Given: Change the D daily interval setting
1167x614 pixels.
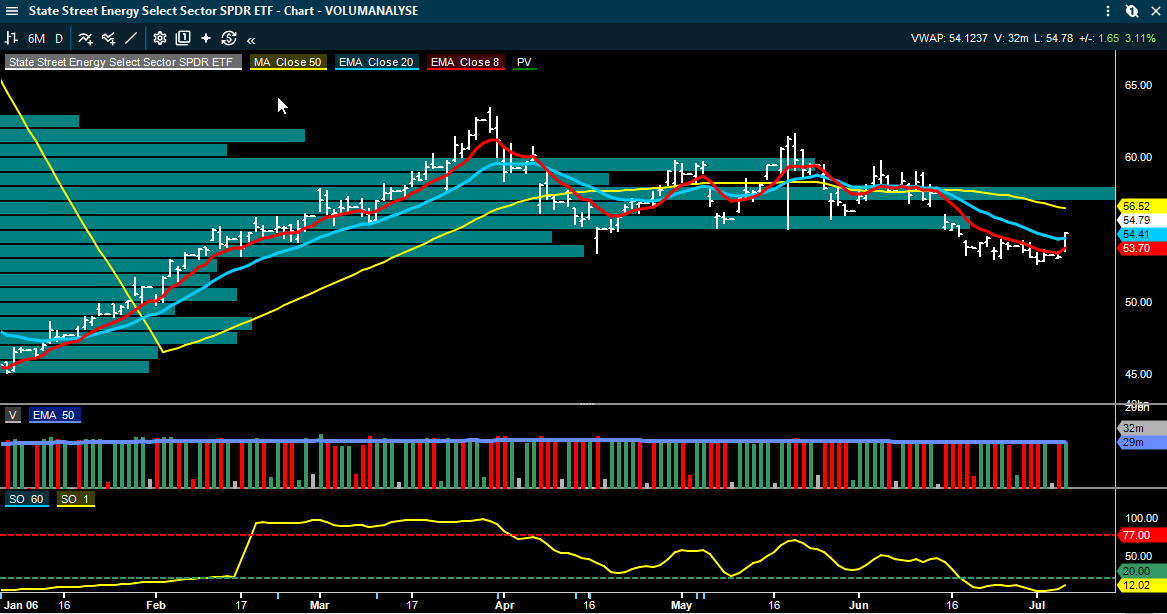Looking at the screenshot, I should (59, 39).
